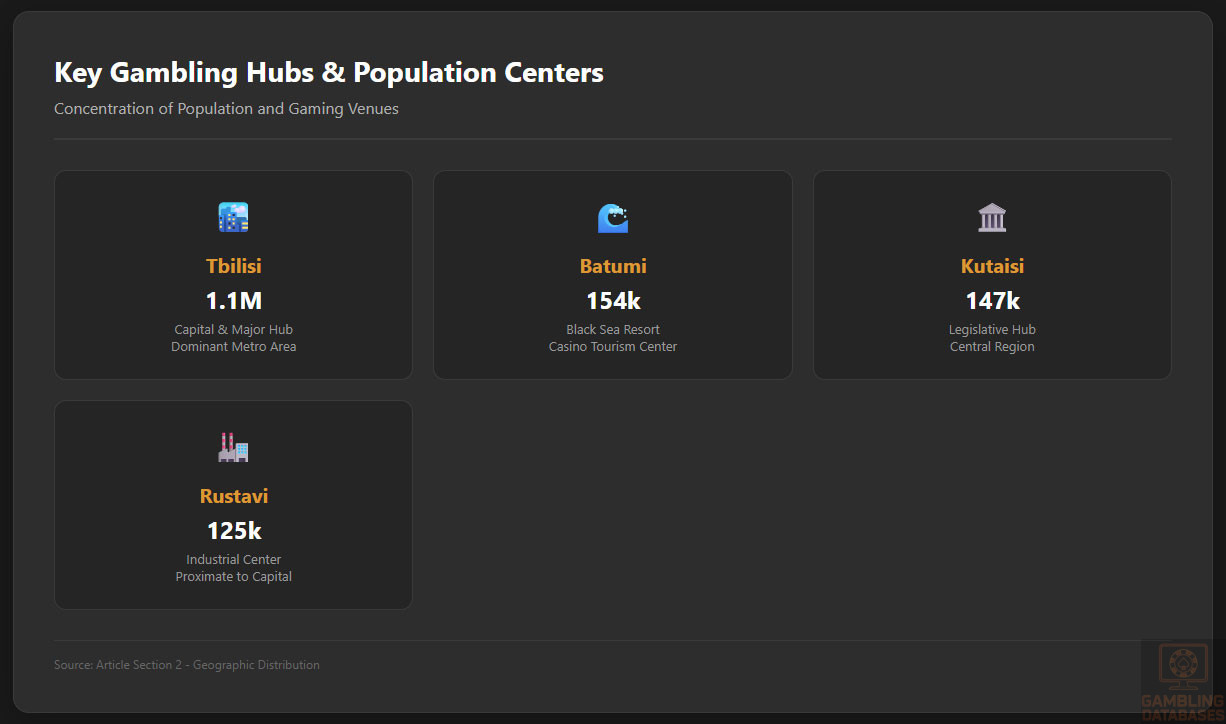Click the Batumi ocean wave icon
Viewport: 1226px width, 724px height.
pos(613,218)
